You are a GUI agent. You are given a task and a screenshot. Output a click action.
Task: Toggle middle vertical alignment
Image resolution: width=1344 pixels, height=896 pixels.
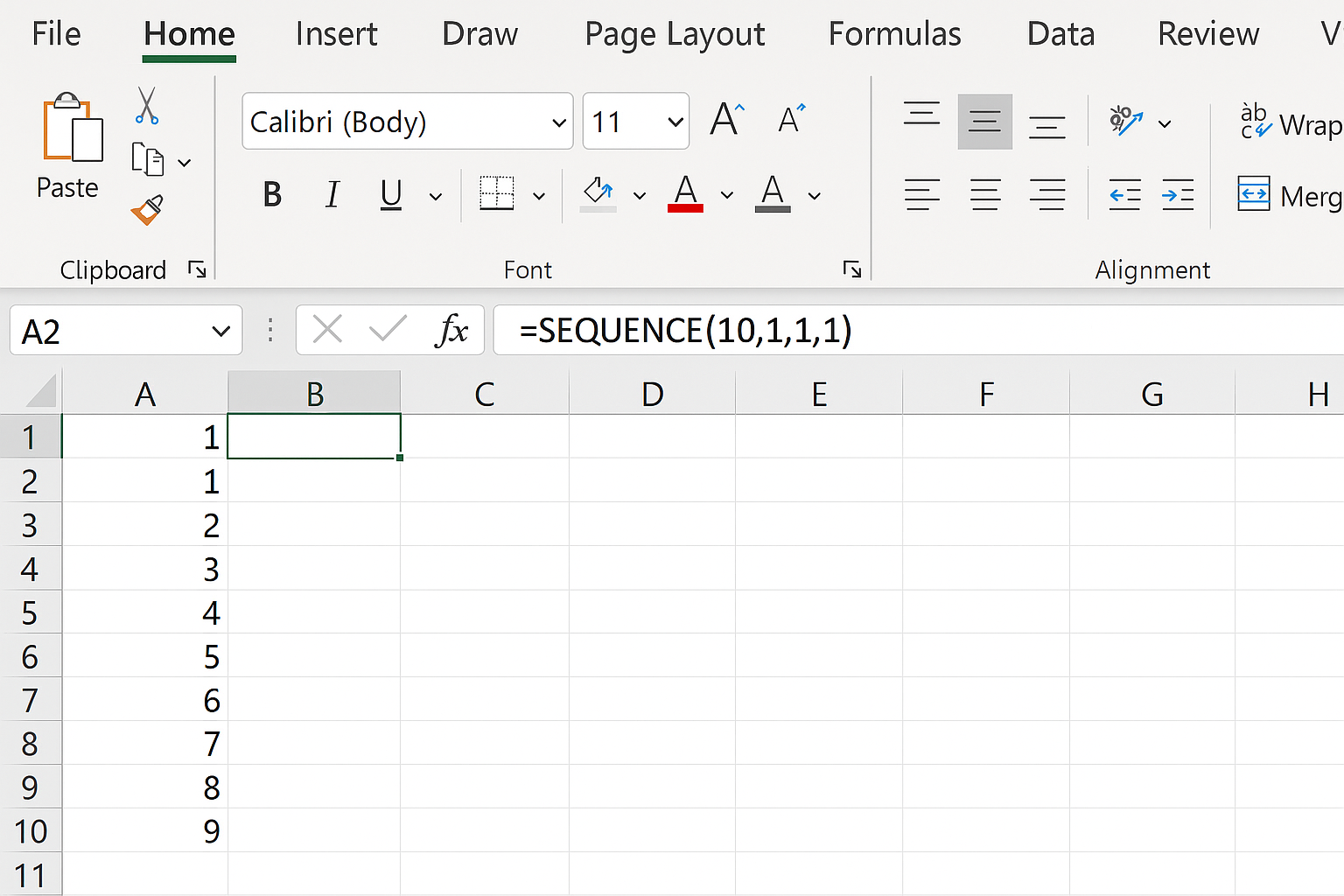tap(985, 122)
